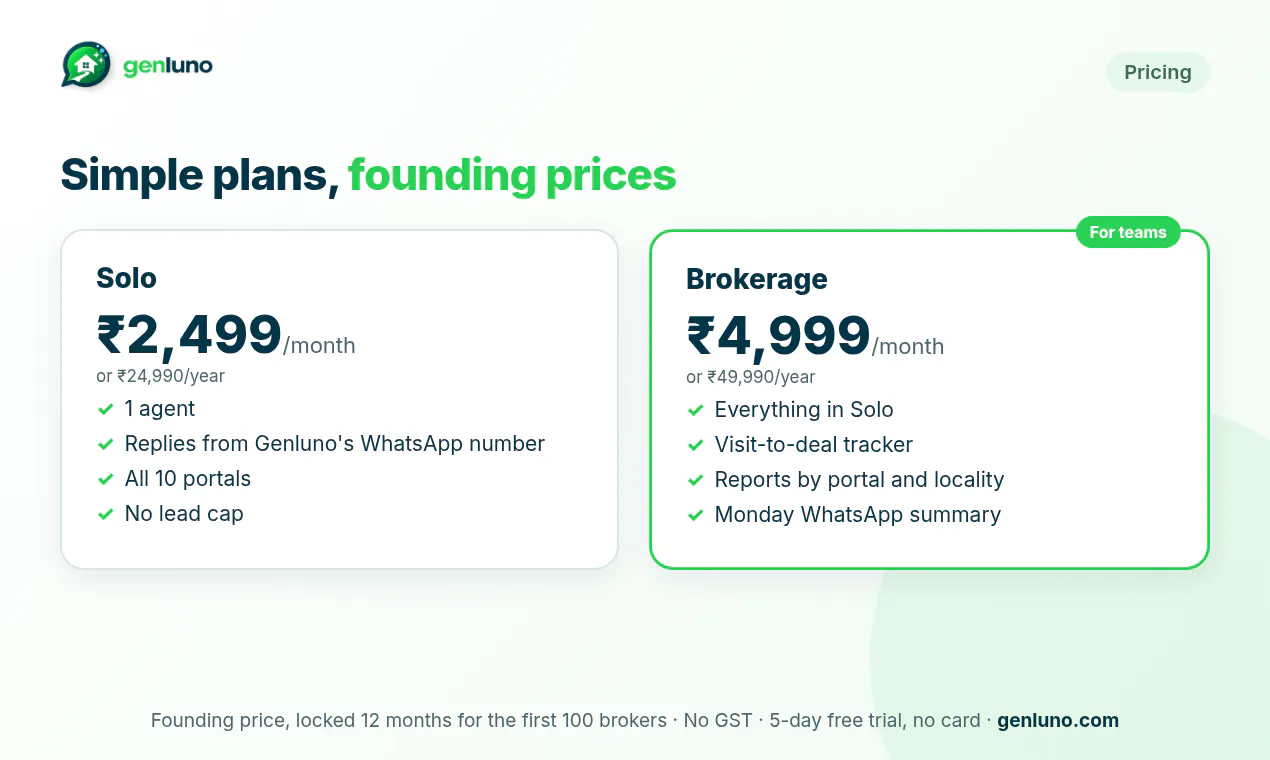Click the checkmark next to 1 agent
The image size is (1270, 760).
(105, 409)
